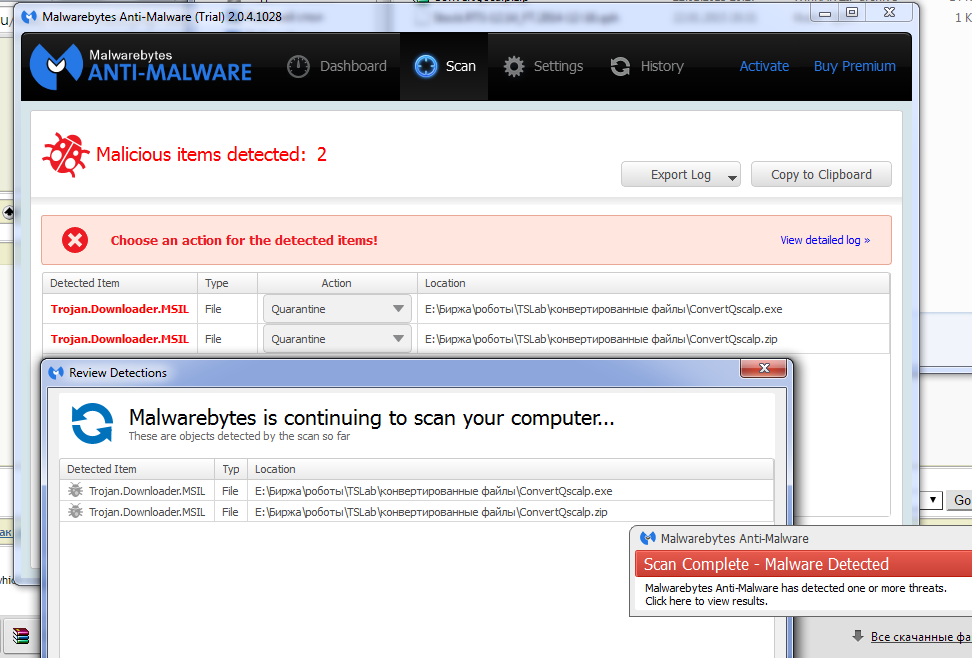
Task: Open the View detailed log link
Action: click(825, 240)
